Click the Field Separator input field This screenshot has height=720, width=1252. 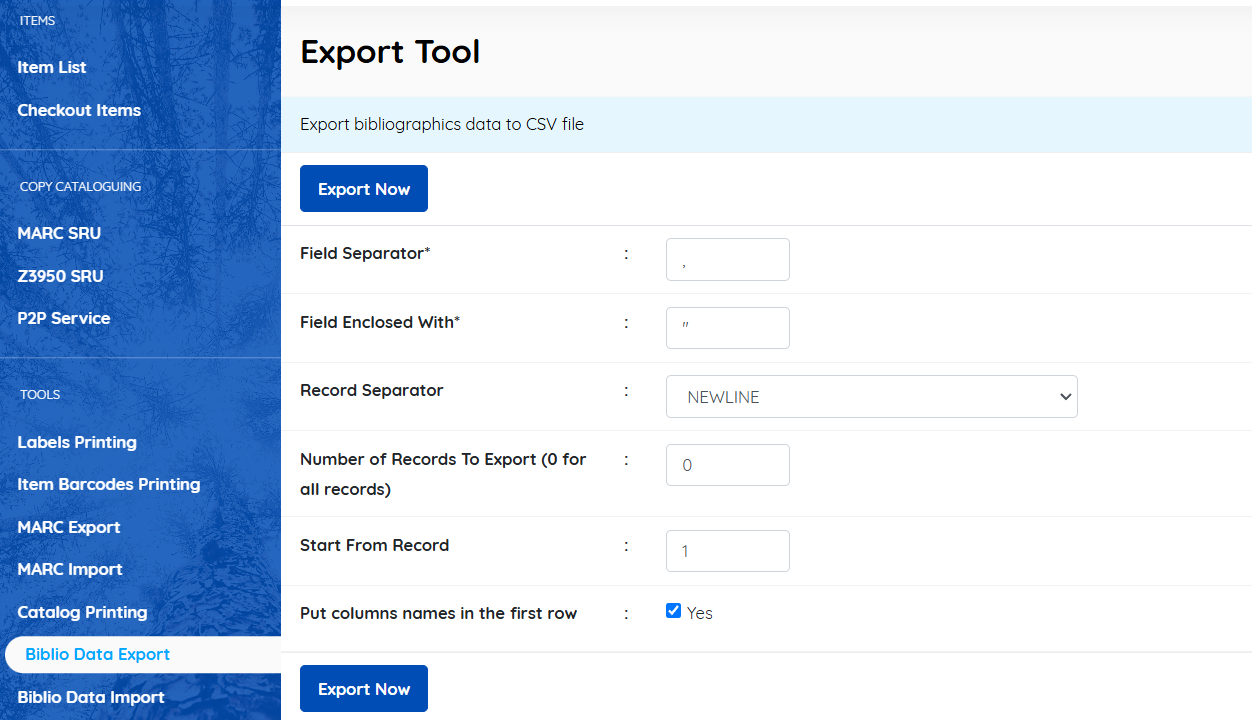coord(727,259)
